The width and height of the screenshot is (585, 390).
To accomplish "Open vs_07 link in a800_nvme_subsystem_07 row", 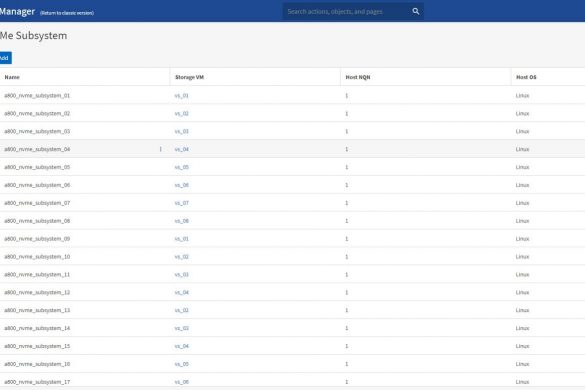I will [x=182, y=203].
